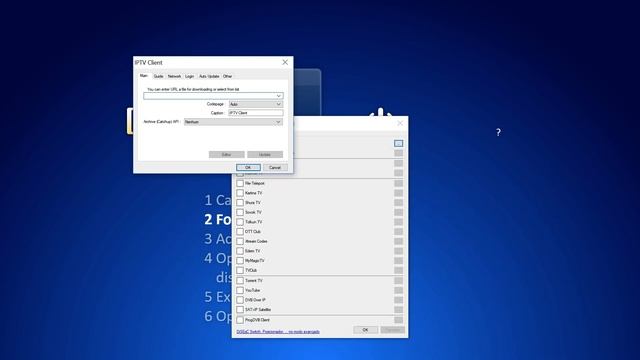The image size is (640, 360).
Task: Open settings button on MyMagic TV row
Action: 398,260
